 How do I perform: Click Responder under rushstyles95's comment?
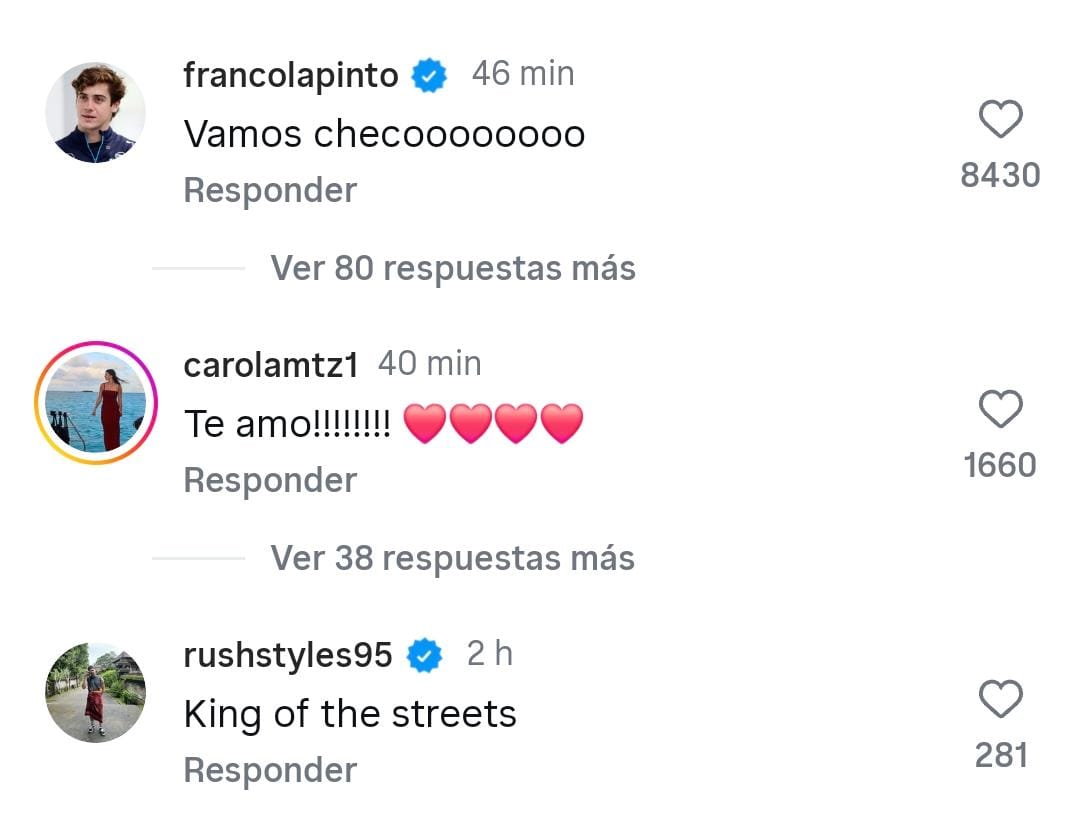[x=269, y=769]
